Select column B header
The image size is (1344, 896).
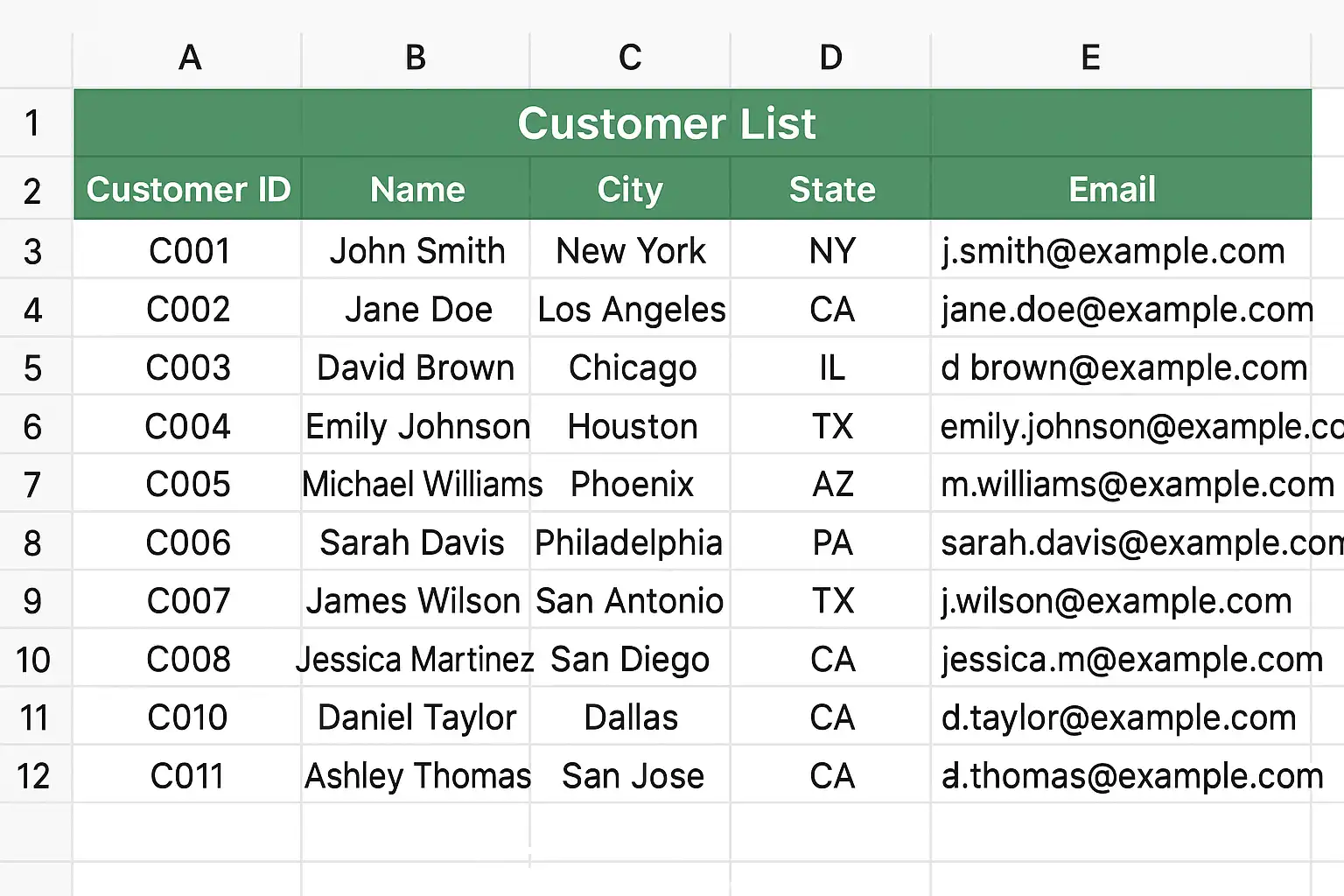tap(416, 59)
